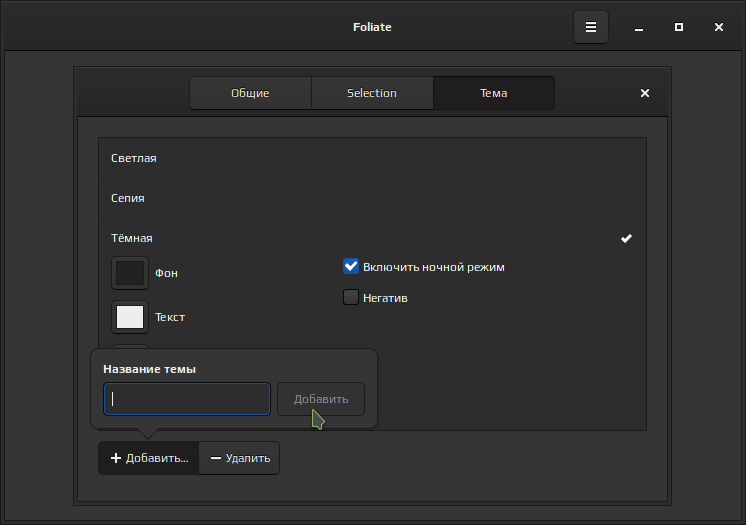The width and height of the screenshot is (746, 525).
Task: Open the Текст color swatch
Action: click(130, 317)
